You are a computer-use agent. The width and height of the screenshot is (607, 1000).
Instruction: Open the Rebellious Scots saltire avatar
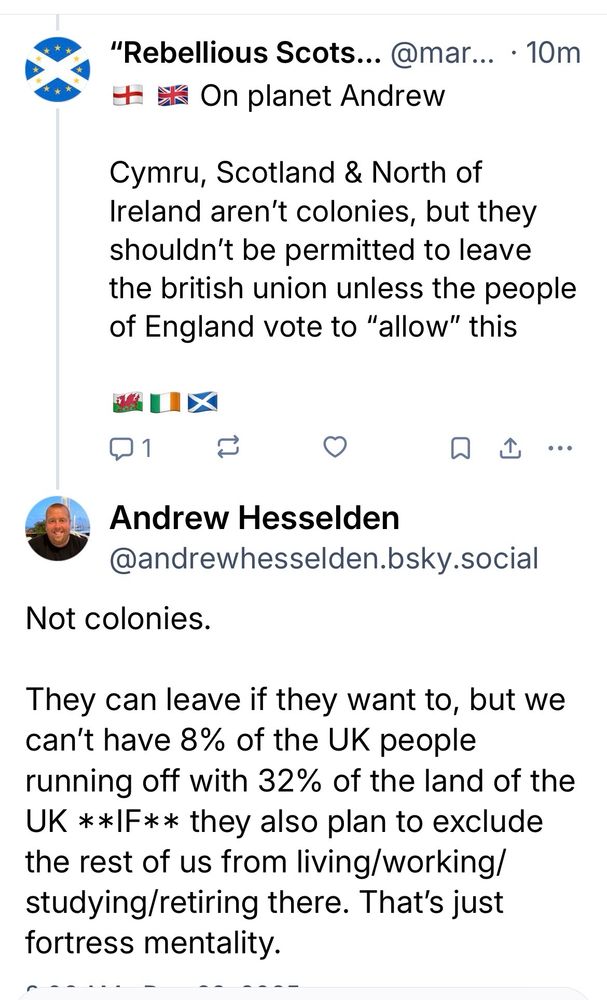click(57, 67)
